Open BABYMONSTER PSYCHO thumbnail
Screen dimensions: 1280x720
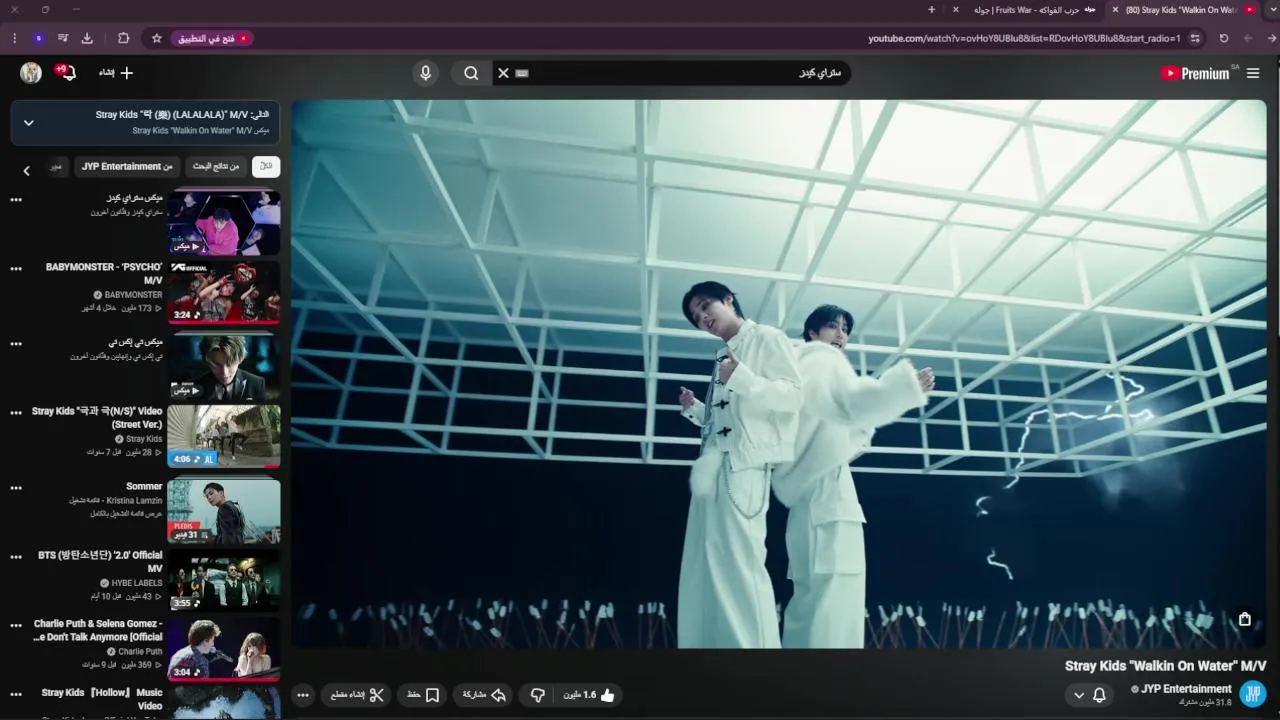coord(224,293)
